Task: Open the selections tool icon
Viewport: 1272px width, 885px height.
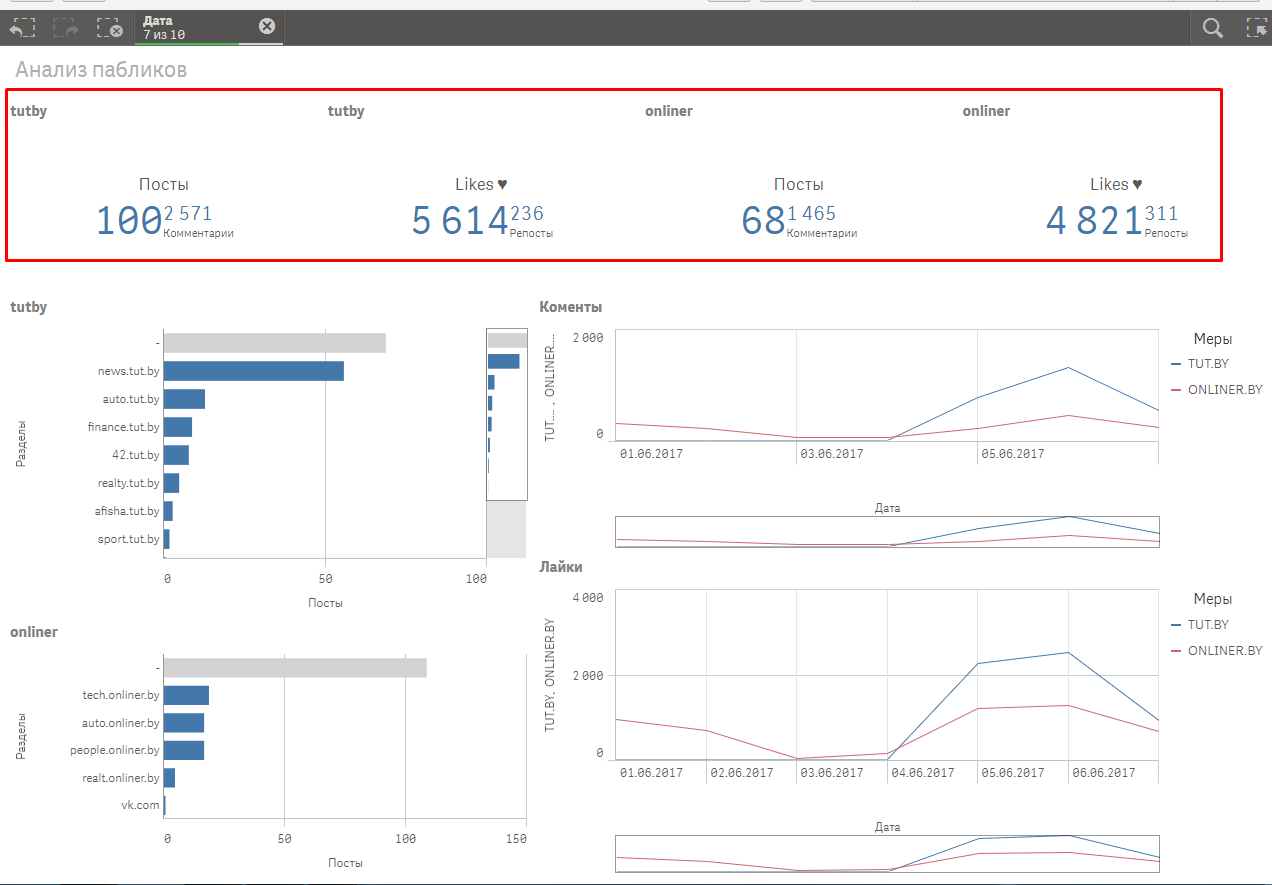Action: [1256, 29]
